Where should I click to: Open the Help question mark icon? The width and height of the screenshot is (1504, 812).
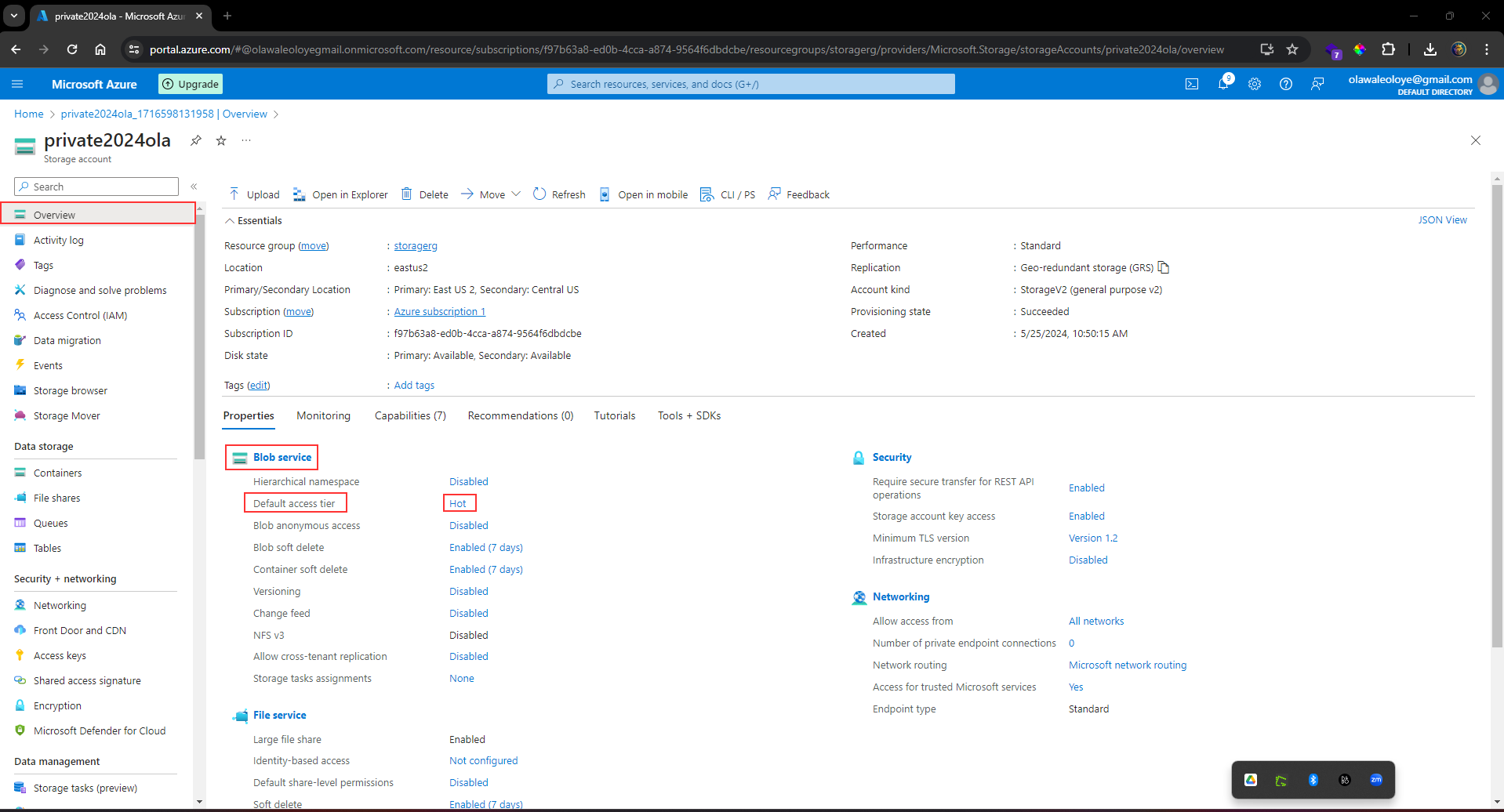1286,84
